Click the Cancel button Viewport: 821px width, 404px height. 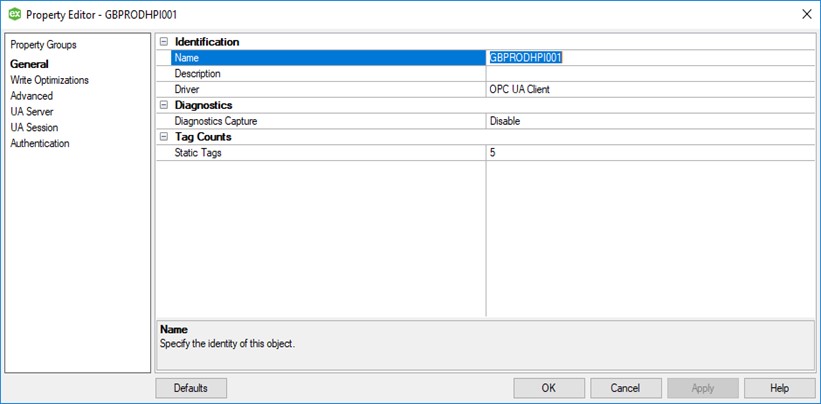pyautogui.click(x=626, y=388)
